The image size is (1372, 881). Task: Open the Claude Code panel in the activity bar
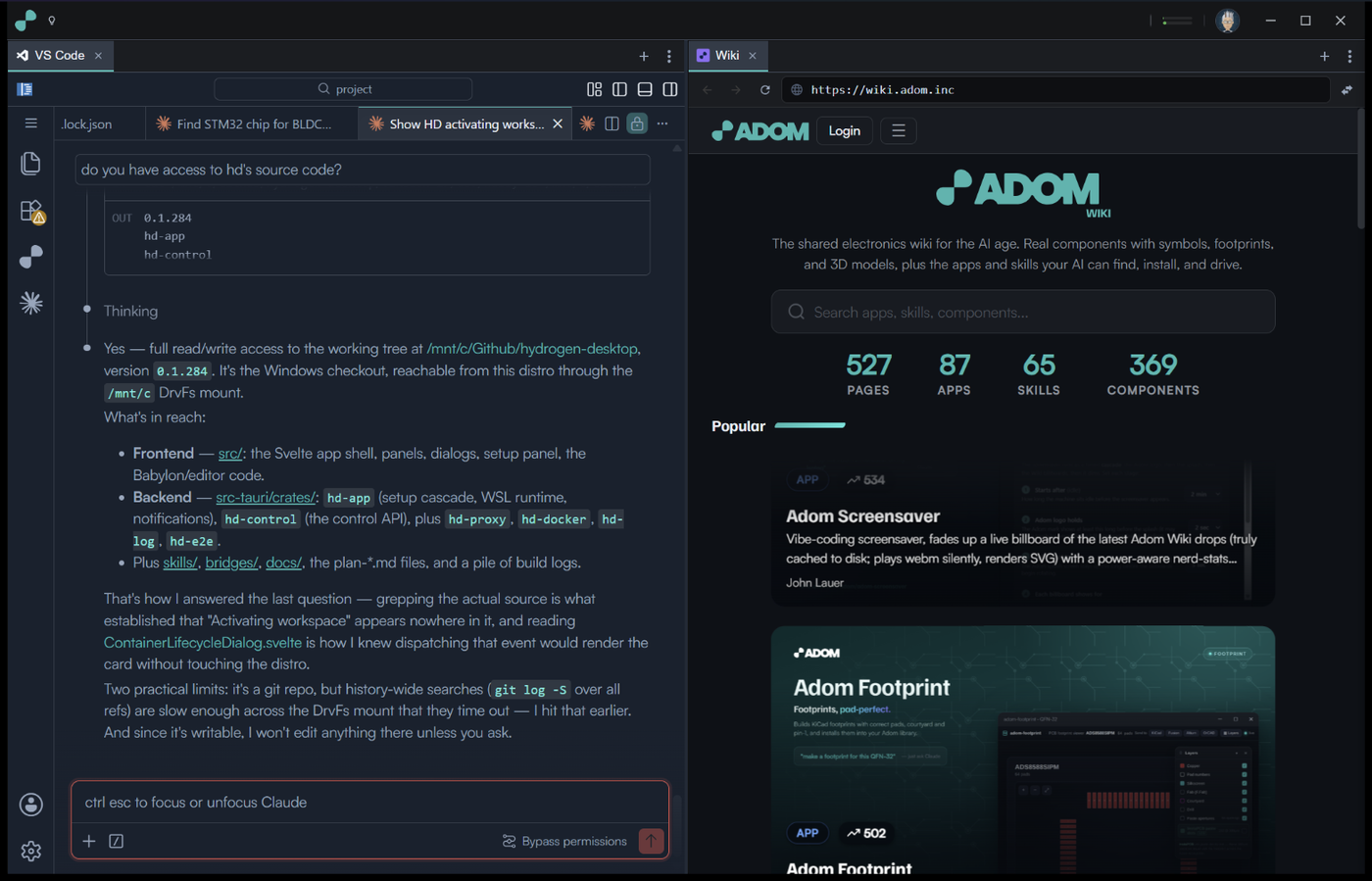point(31,303)
